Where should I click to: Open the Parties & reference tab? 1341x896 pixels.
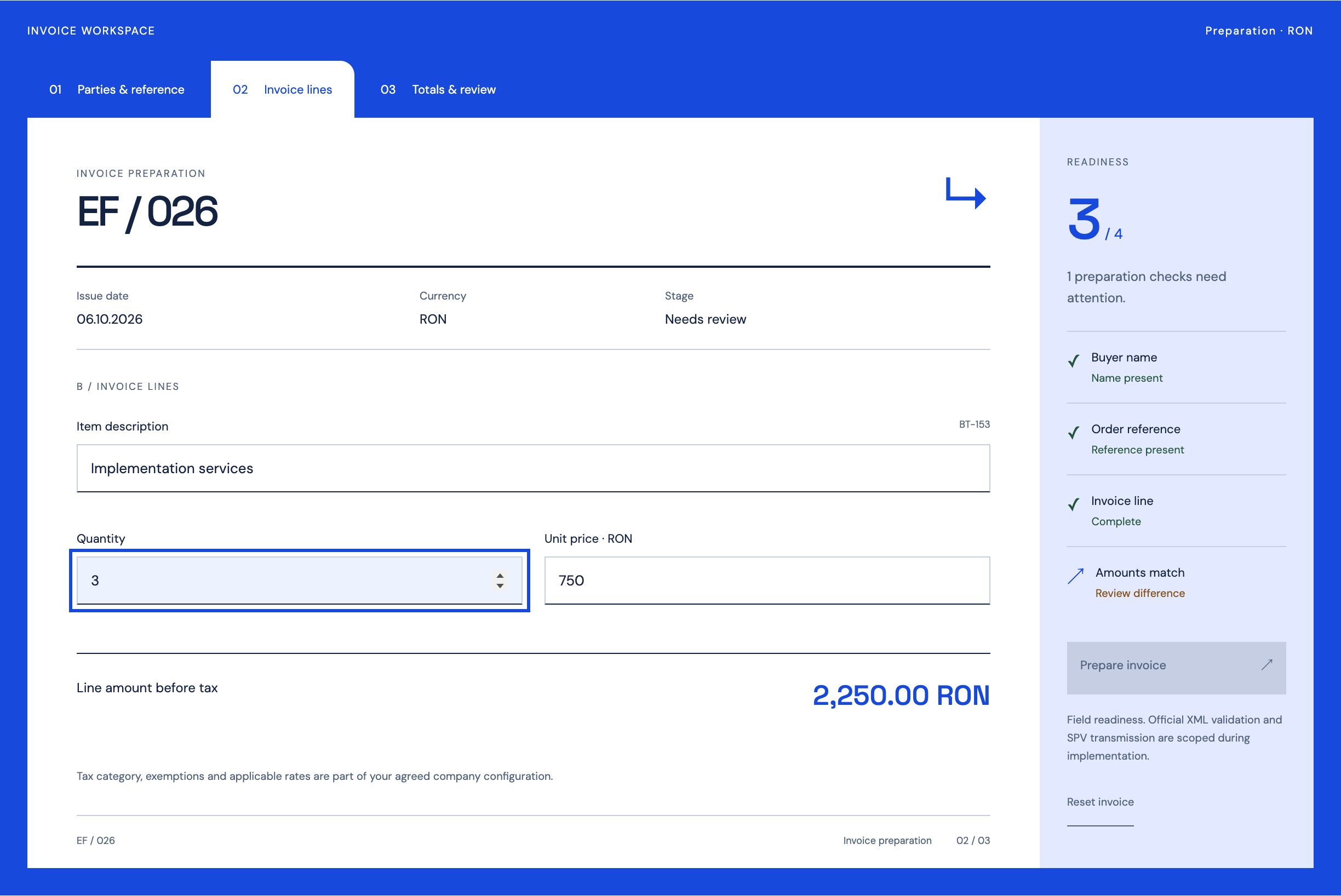tap(117, 90)
